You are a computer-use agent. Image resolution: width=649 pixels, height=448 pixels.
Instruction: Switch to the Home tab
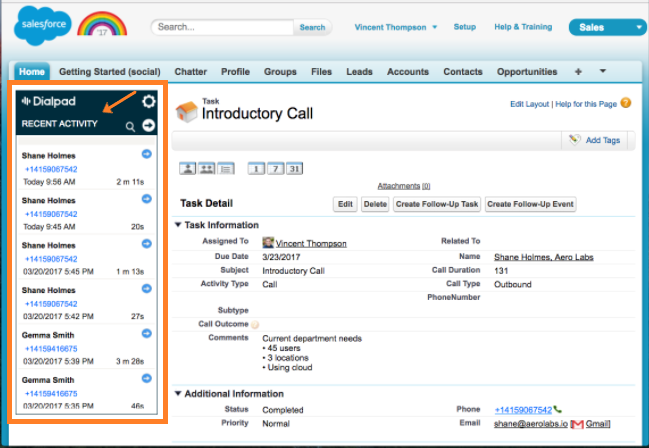point(32,71)
